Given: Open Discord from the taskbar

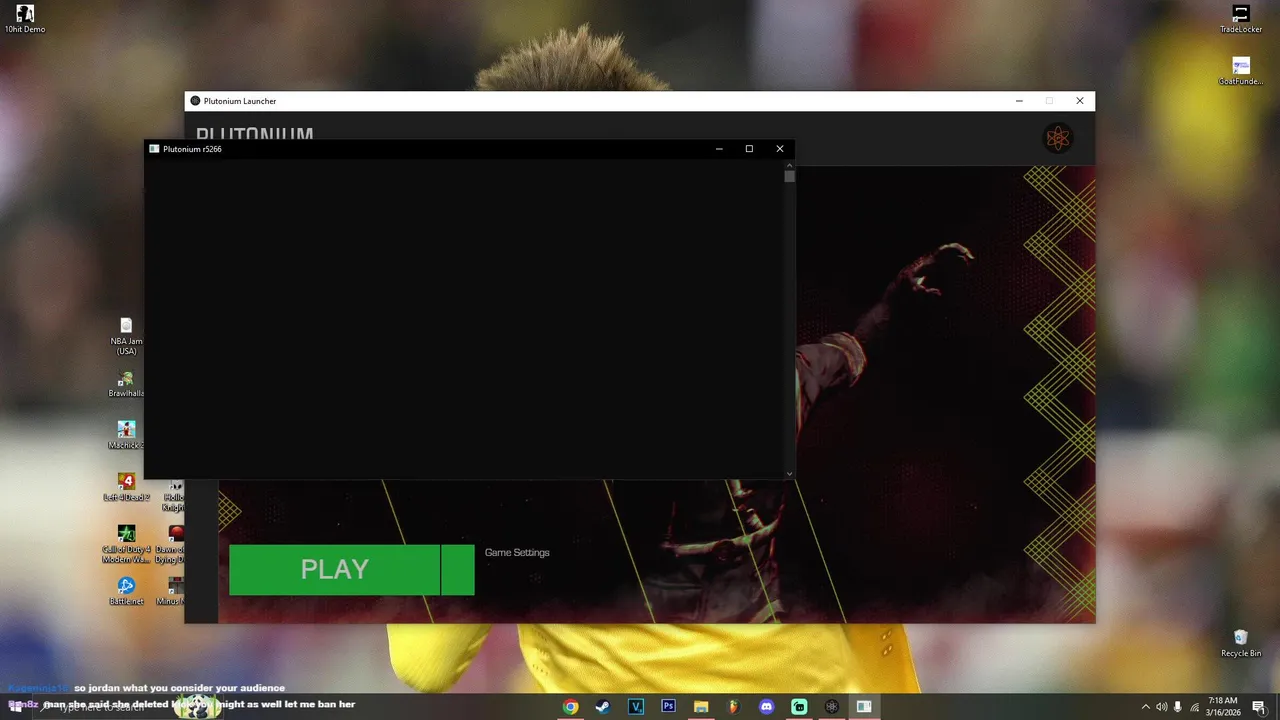Looking at the screenshot, I should click(x=766, y=707).
